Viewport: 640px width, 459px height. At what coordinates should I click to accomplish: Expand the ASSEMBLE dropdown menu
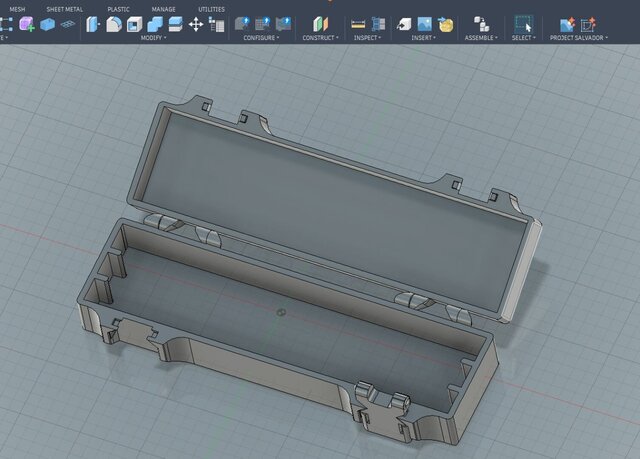click(x=481, y=38)
